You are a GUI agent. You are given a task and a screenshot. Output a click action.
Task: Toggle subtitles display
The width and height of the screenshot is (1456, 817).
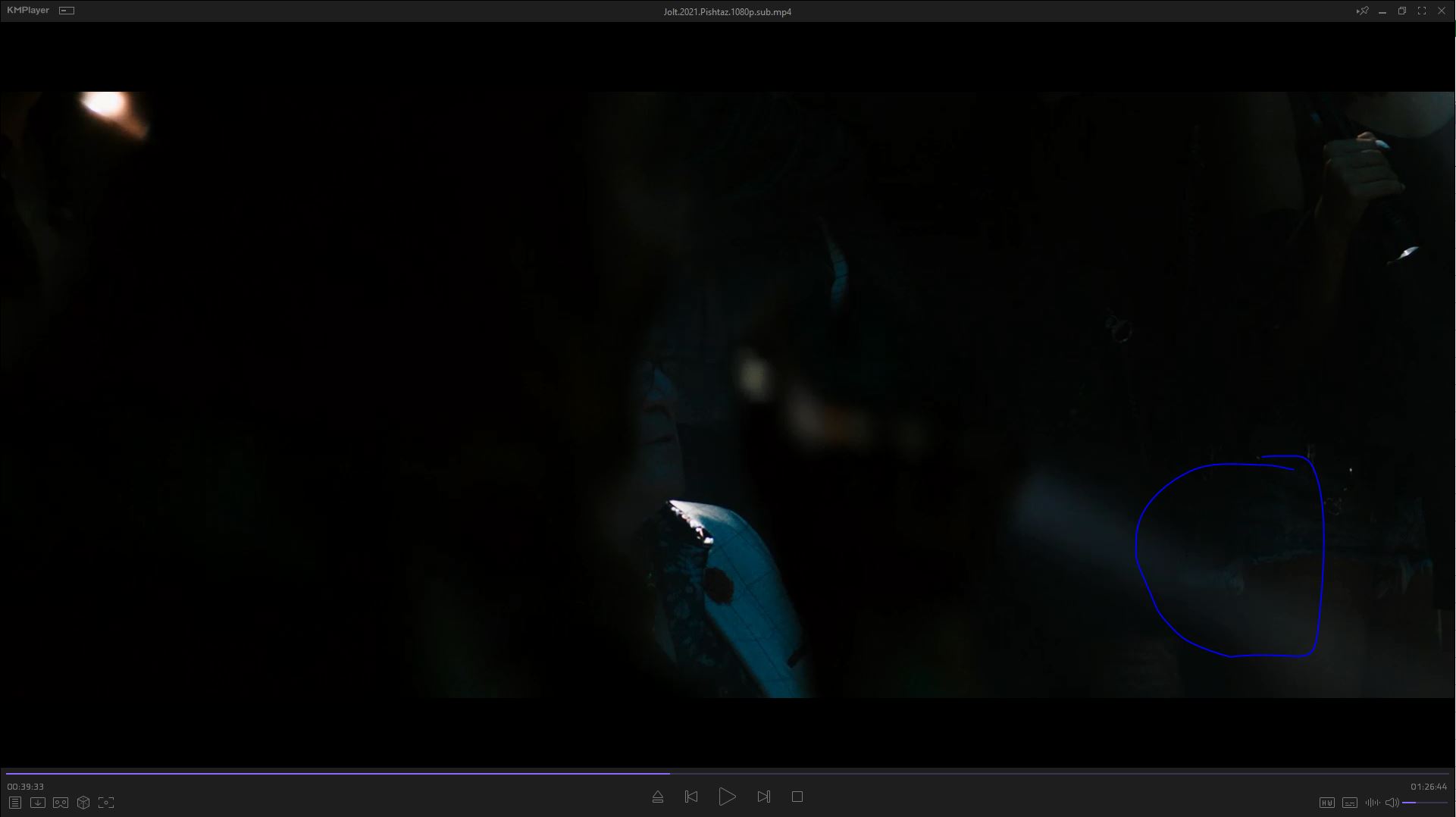pos(1349,803)
